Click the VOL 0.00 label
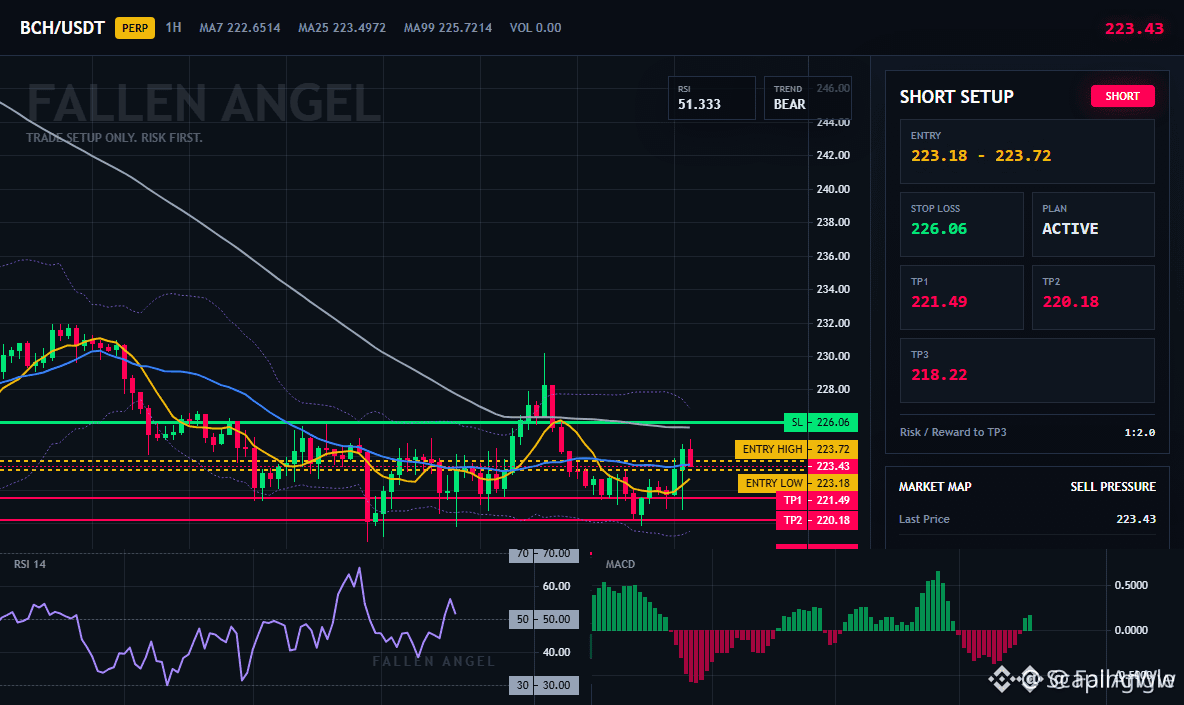This screenshot has height=705, width=1184. (x=535, y=28)
